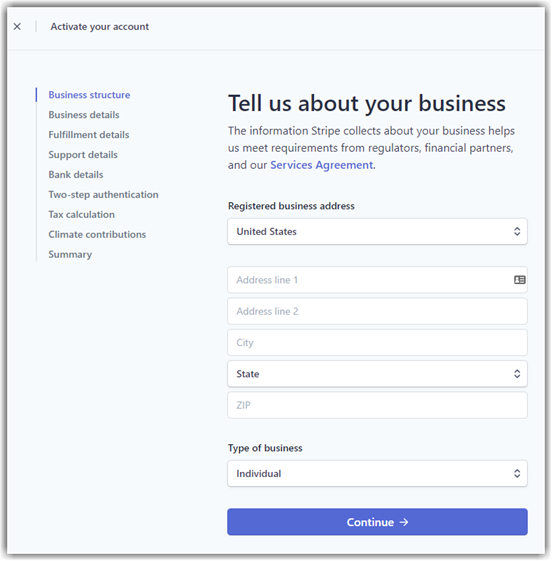Focus the City input field
The height and width of the screenshot is (561, 552).
coord(377,343)
